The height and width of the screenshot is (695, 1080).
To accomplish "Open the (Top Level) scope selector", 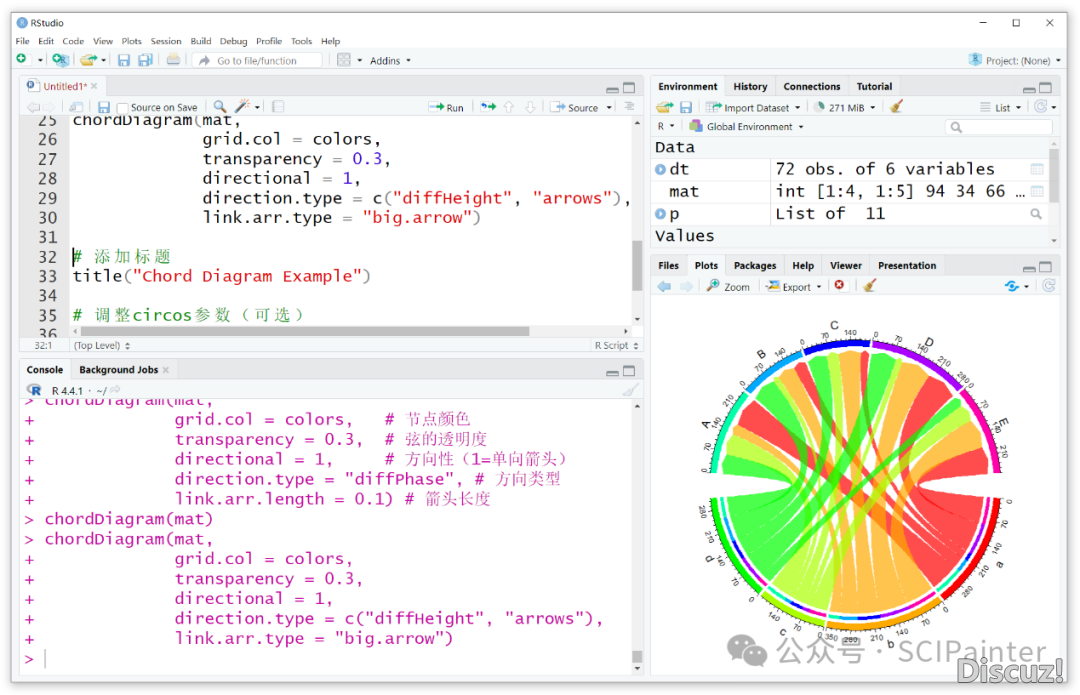I will (x=102, y=345).
